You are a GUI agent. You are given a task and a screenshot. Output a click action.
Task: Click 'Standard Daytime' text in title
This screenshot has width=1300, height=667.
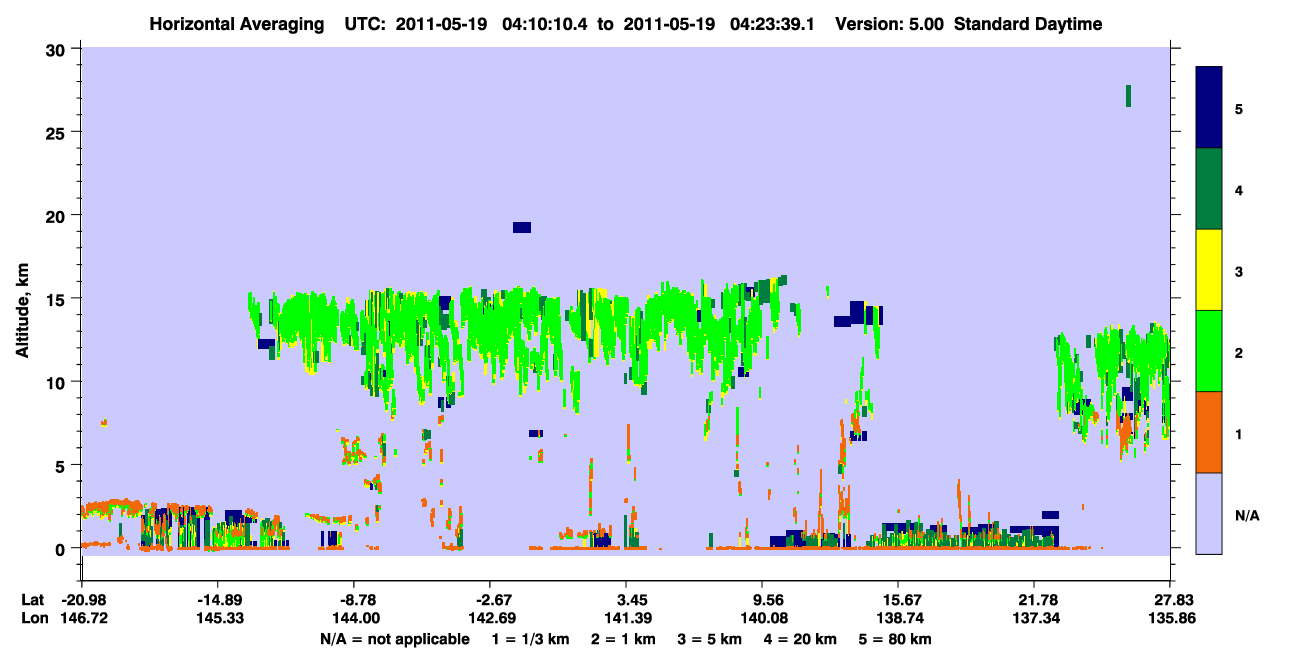1028,24
